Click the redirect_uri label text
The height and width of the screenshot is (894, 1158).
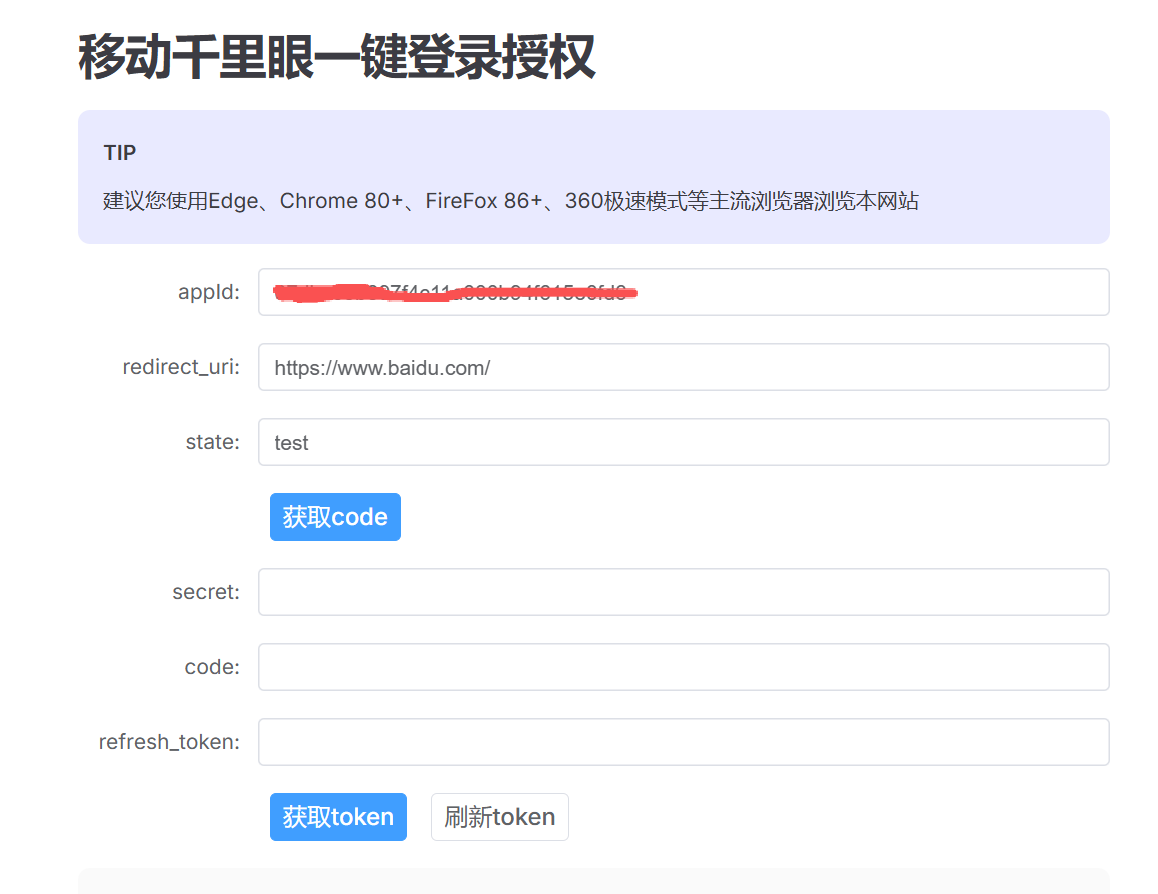[181, 367]
